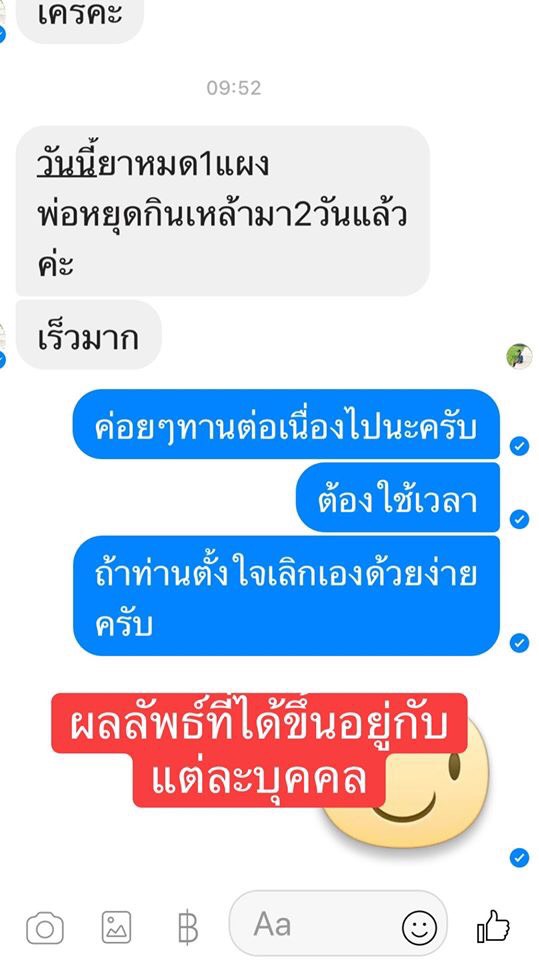
Task: Select the ต้องใช้เวลา sent bubble
Action: tap(398, 497)
